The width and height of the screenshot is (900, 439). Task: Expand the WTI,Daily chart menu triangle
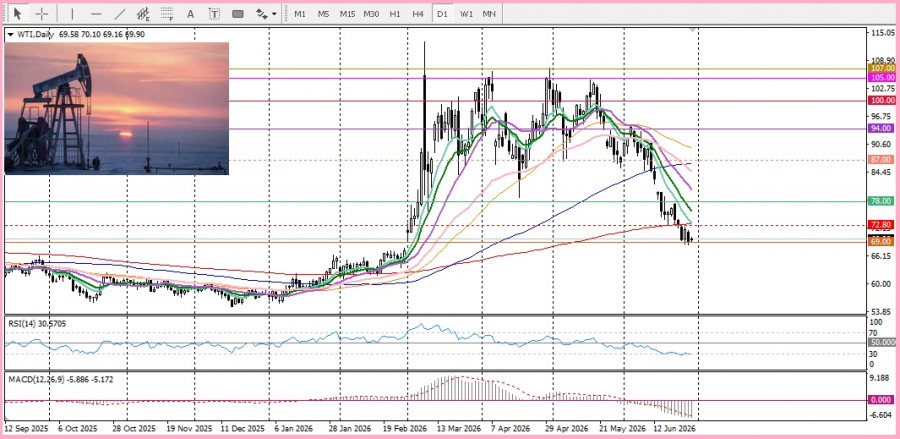[x=10, y=34]
